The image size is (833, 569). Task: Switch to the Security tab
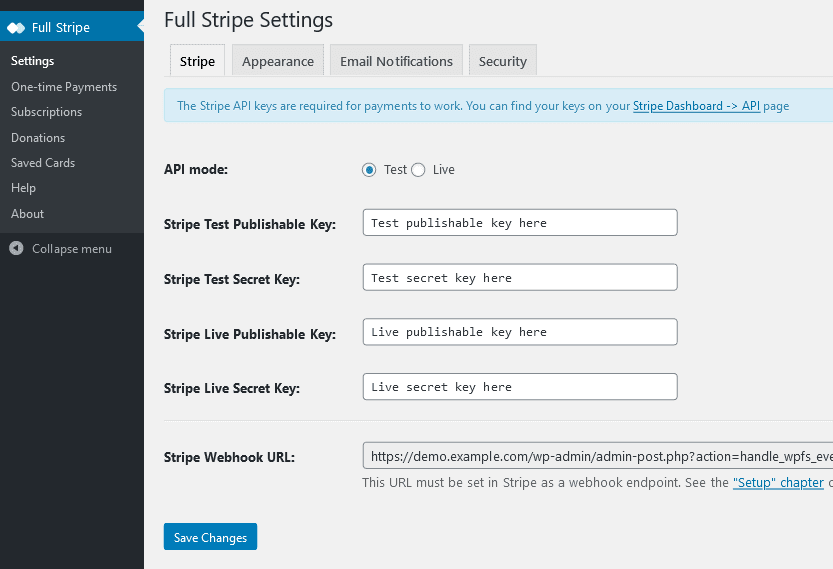click(502, 61)
